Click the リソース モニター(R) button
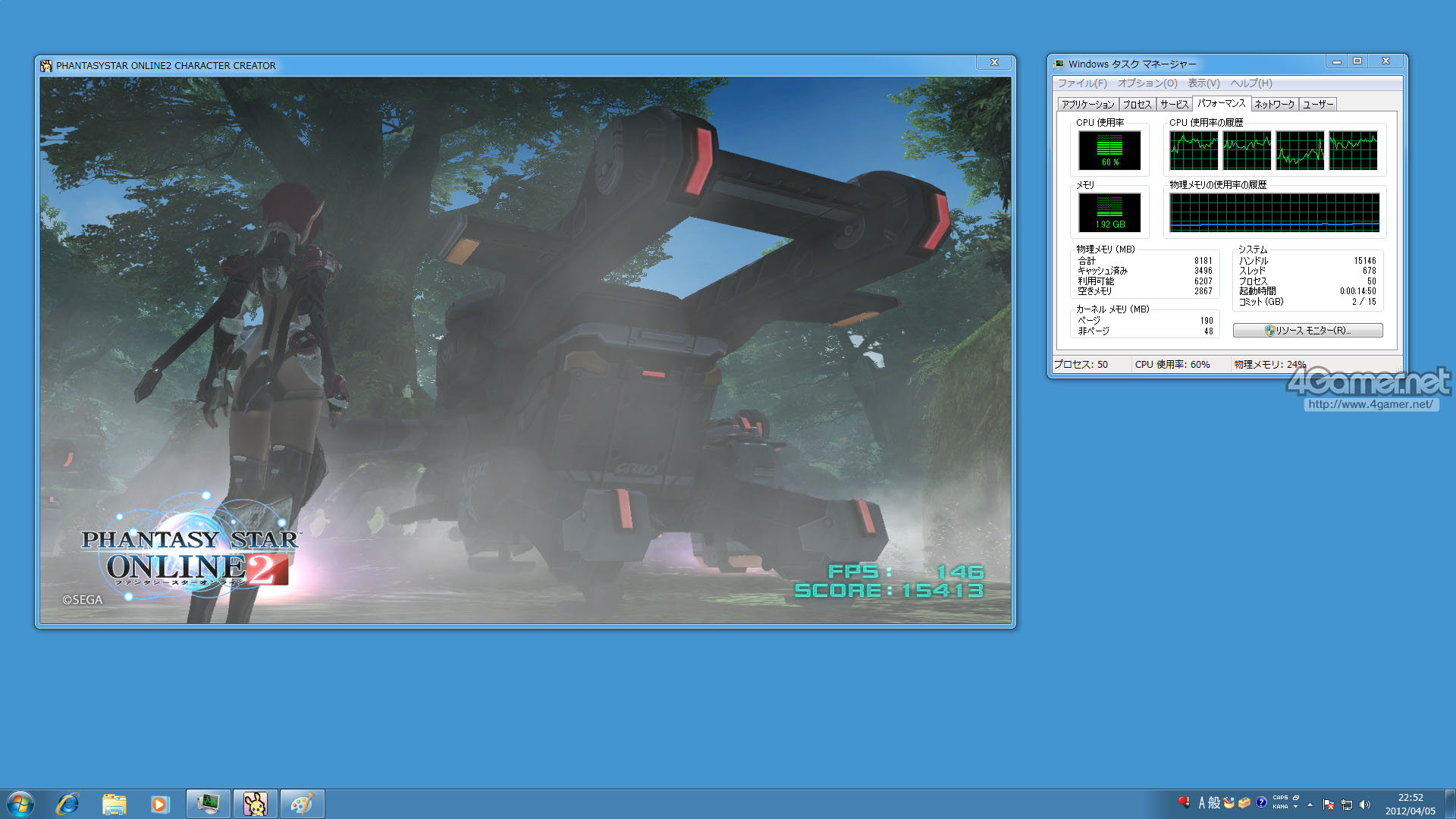Image resolution: width=1456 pixels, height=819 pixels. [x=1307, y=331]
